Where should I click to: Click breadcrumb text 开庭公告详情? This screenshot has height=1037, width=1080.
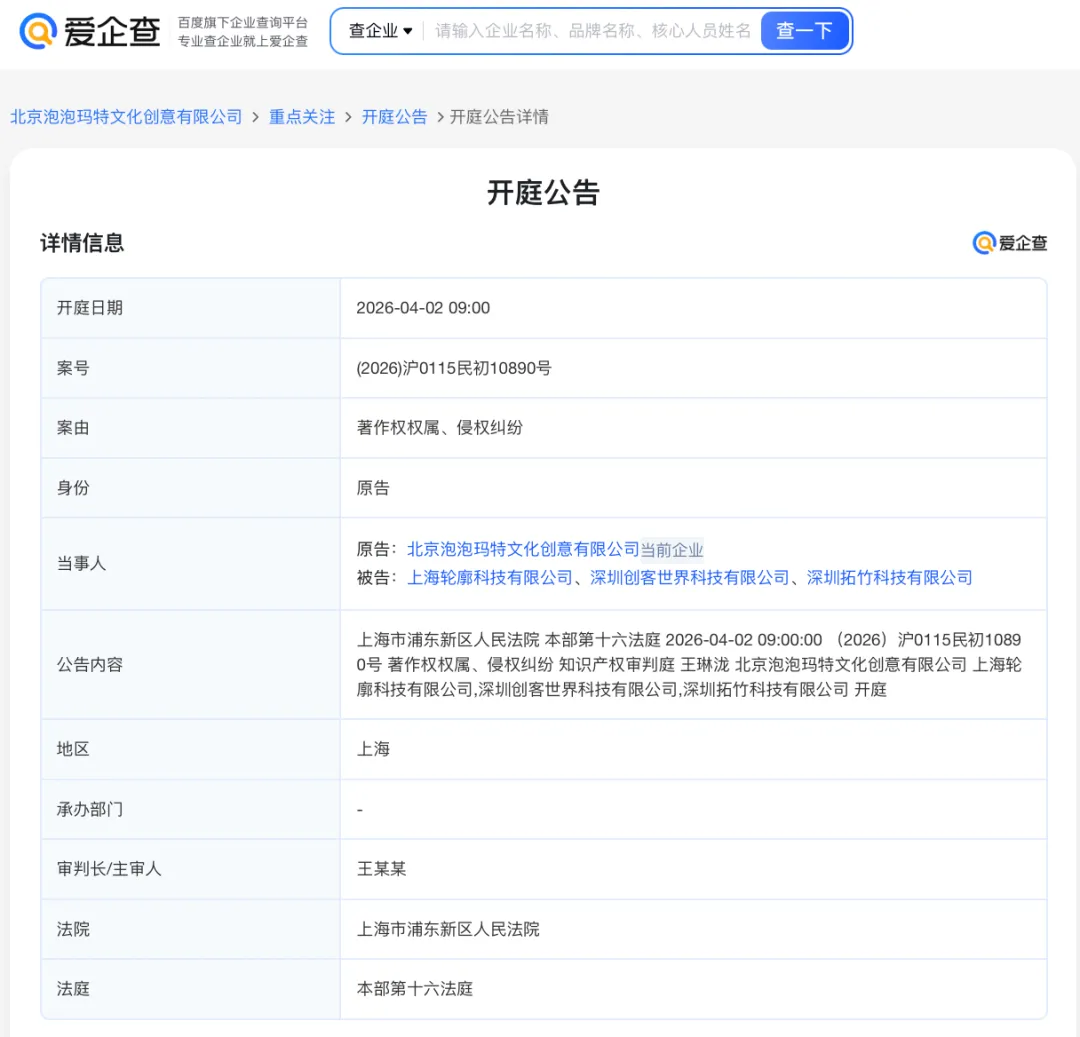(x=499, y=117)
